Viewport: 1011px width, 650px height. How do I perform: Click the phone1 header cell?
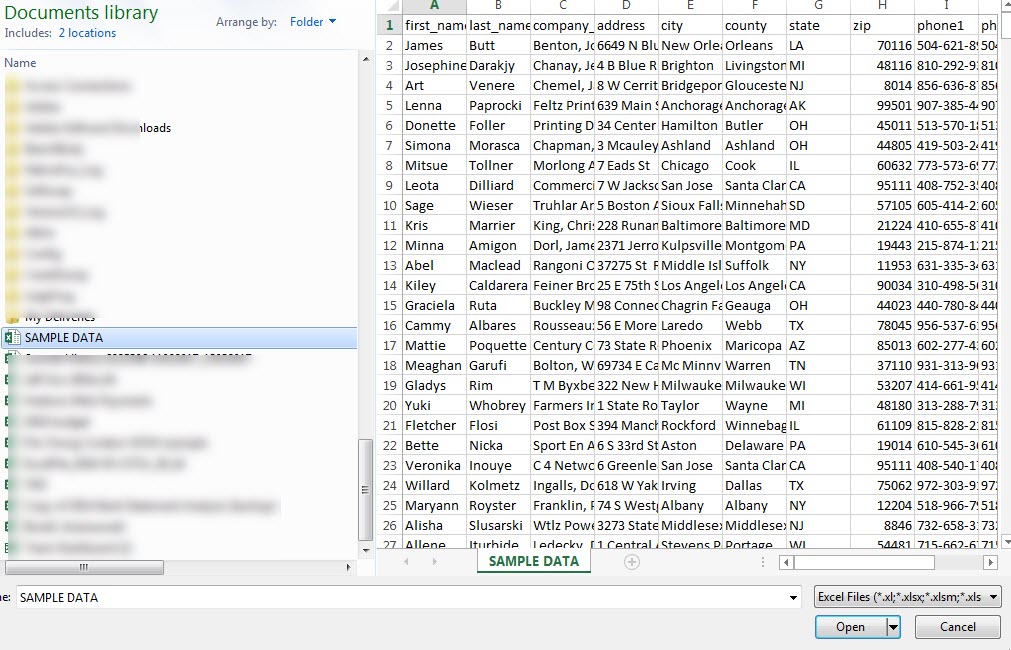(947, 26)
